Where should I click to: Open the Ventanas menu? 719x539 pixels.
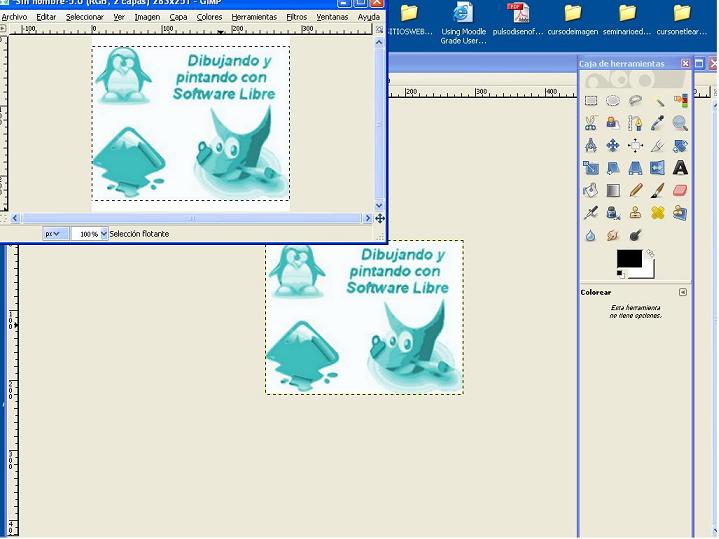coord(332,17)
